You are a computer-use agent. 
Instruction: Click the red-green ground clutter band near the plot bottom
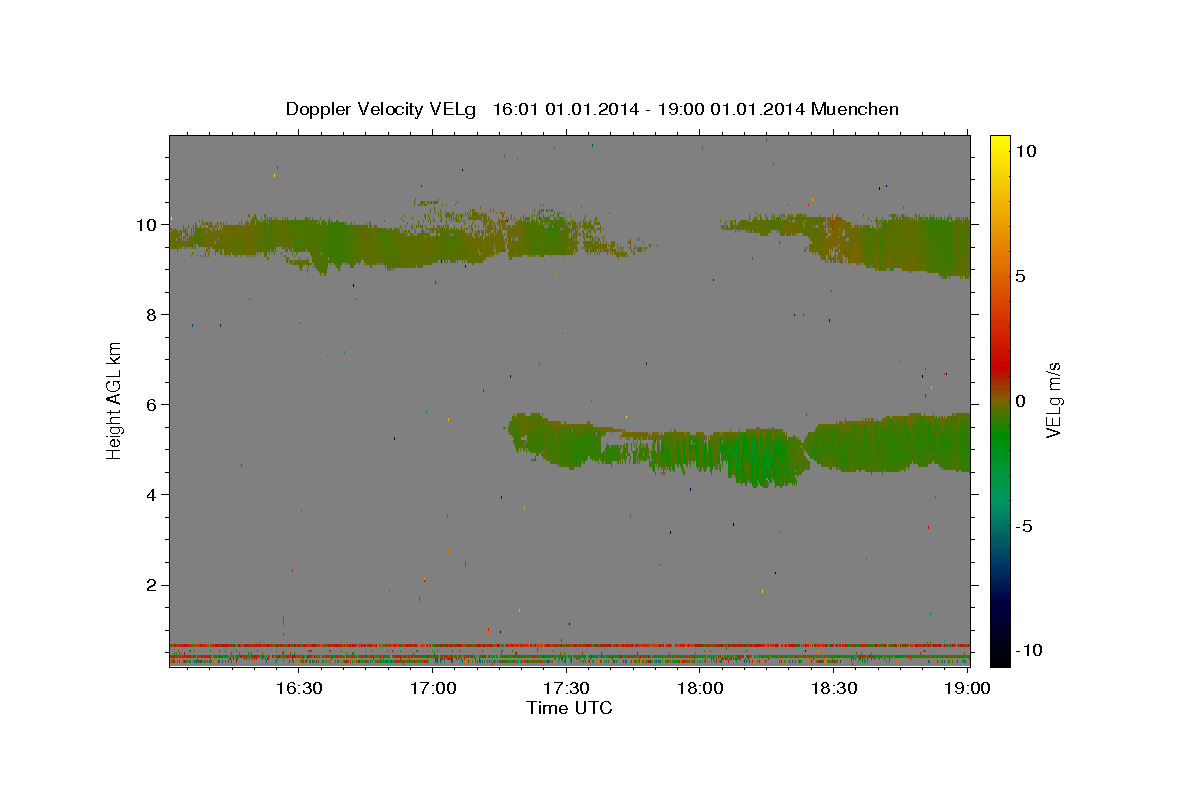click(569, 653)
